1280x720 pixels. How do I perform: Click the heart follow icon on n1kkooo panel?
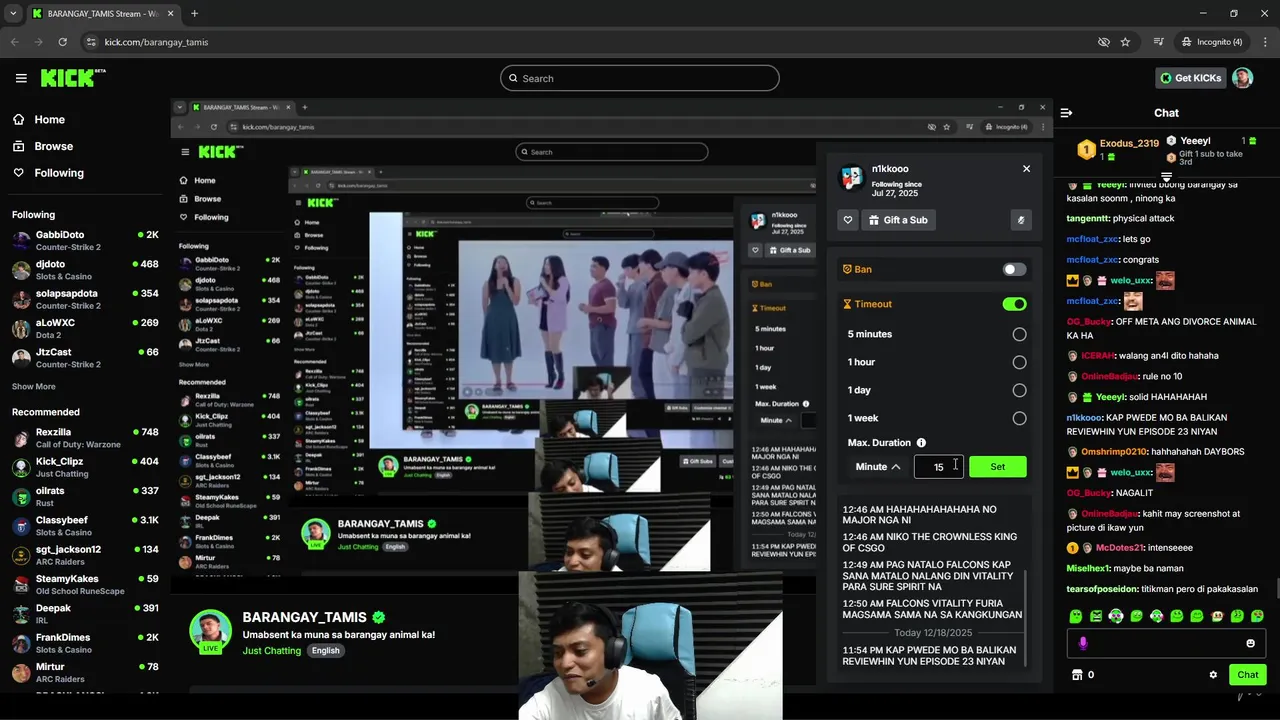pyautogui.click(x=848, y=220)
